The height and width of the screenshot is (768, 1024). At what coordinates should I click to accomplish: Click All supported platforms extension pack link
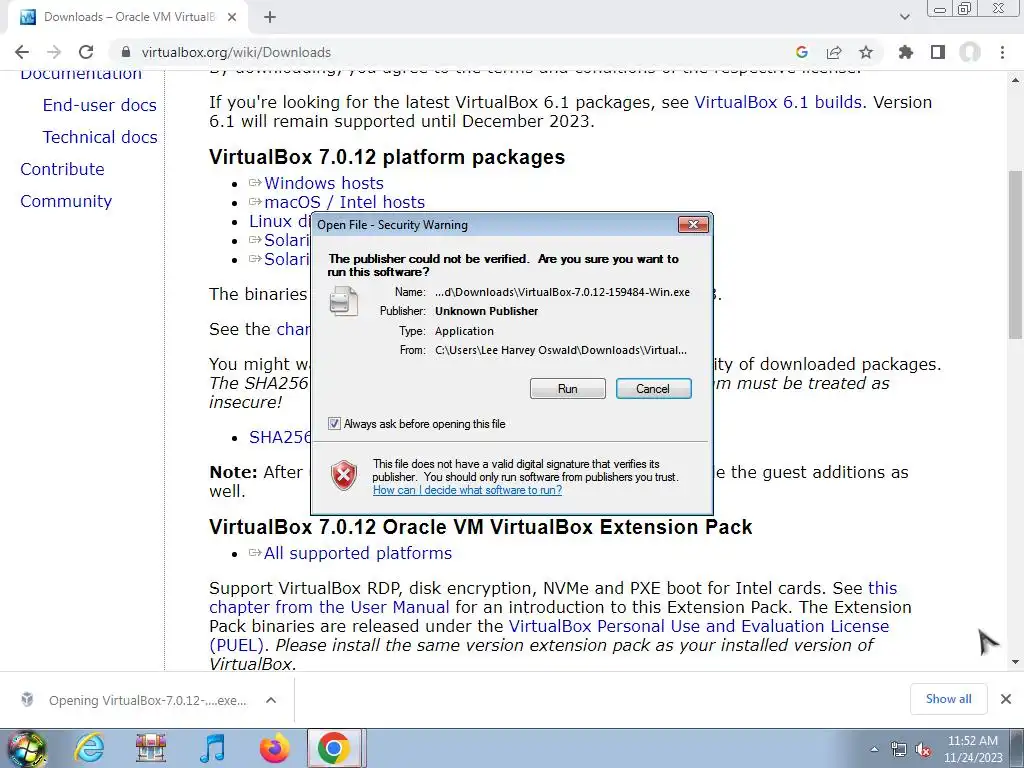click(357, 553)
